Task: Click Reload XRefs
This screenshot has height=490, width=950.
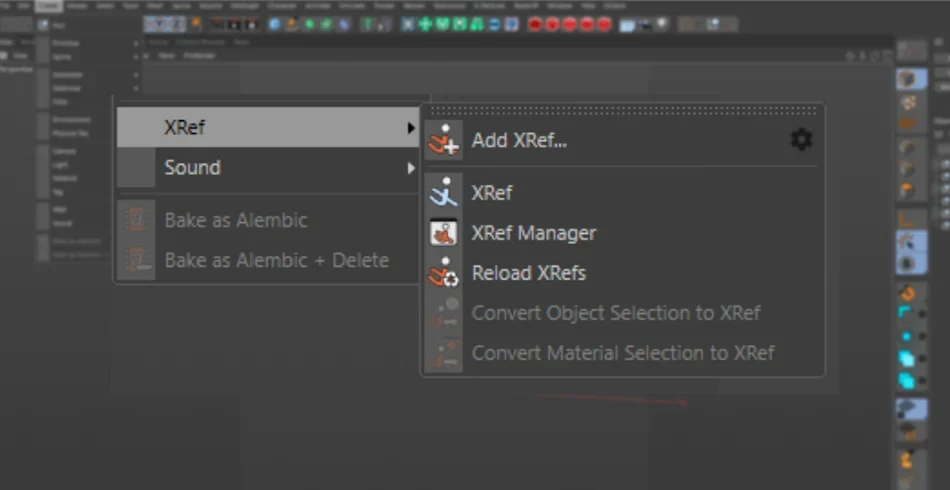Action: coord(622,273)
